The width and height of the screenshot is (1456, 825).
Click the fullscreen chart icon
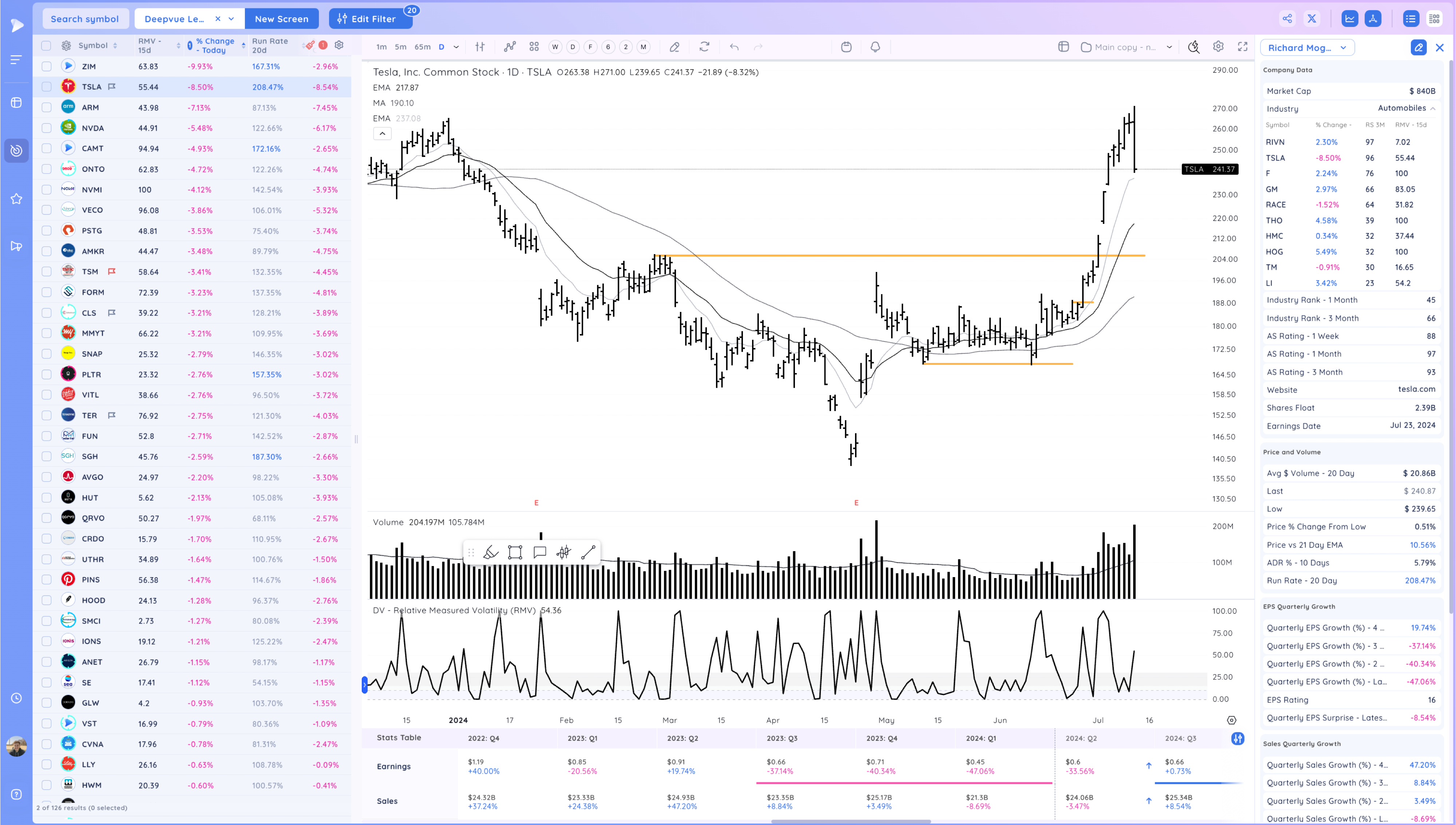[1242, 47]
